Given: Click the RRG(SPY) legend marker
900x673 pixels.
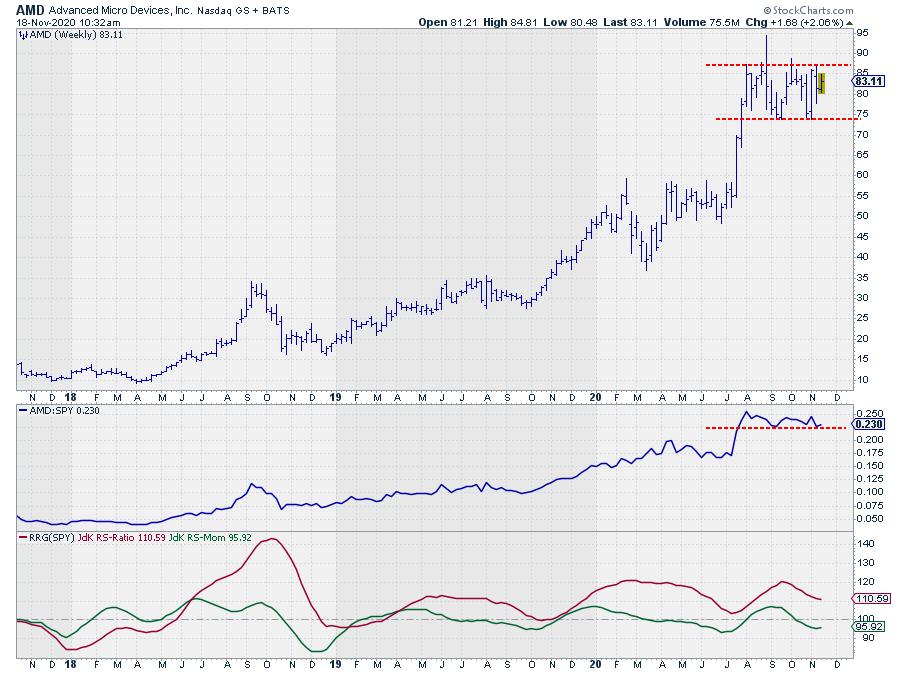Looking at the screenshot, I should (23, 538).
